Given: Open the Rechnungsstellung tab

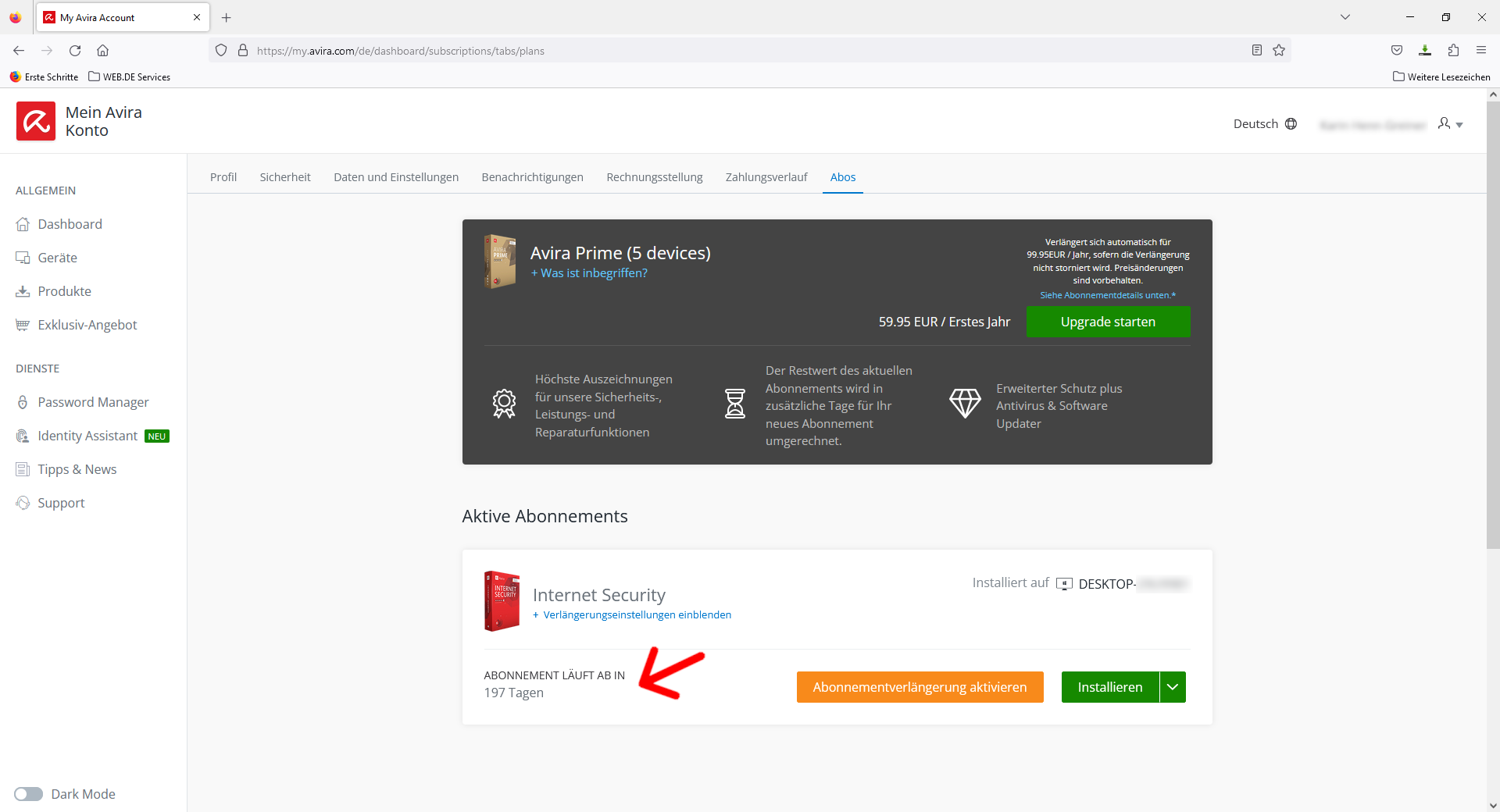Looking at the screenshot, I should click(x=655, y=177).
